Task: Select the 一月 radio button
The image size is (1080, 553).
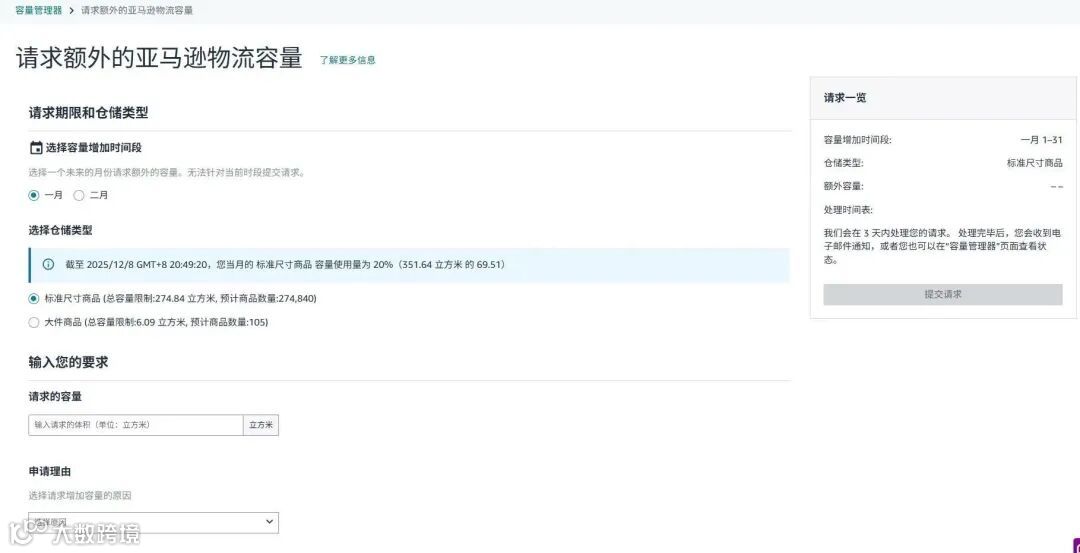Action: 34,196
